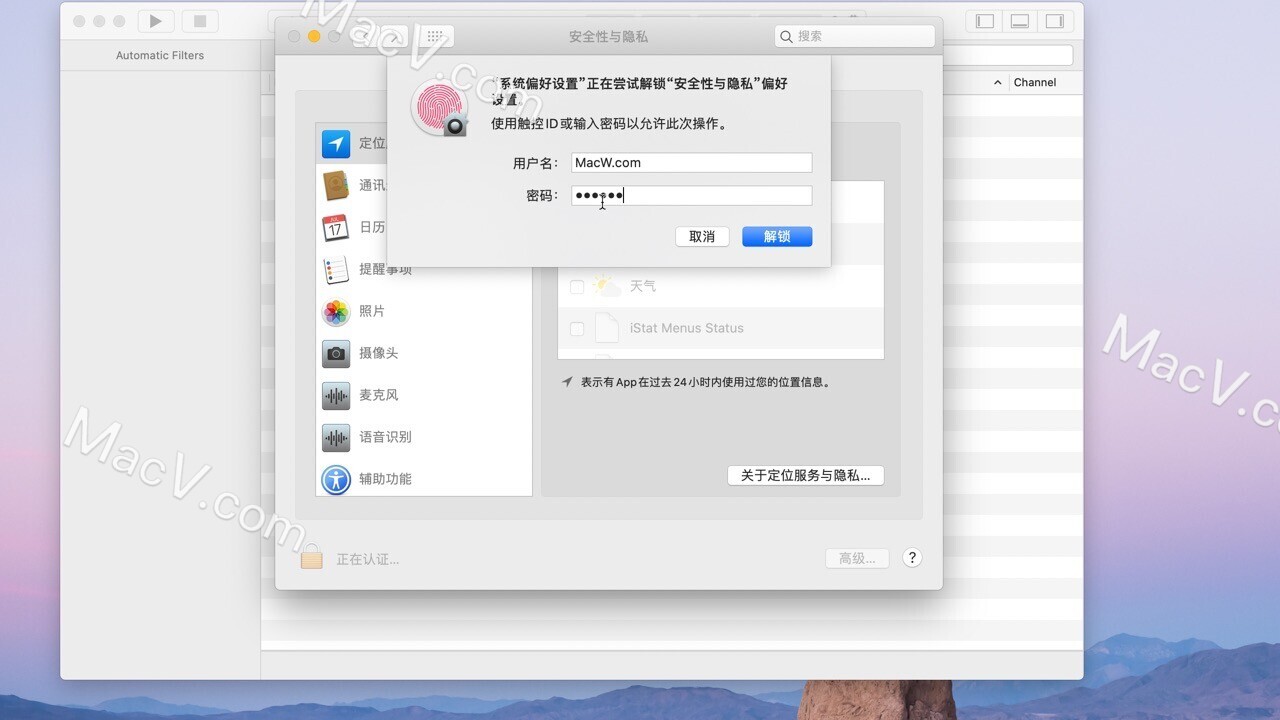This screenshot has height=720, width=1280.
Task: Click the search field in the Security & Privacy window
Action: [855, 36]
